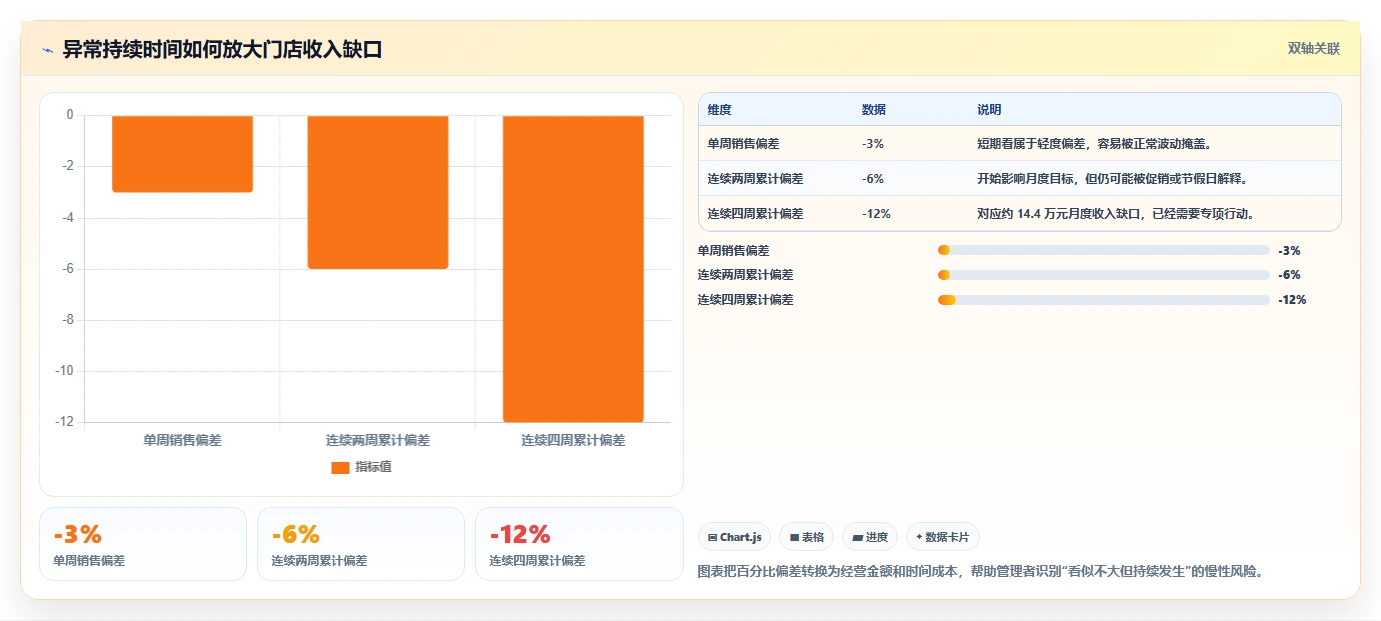The image size is (1381, 621).
Task: Toggle the 指标值 legend swatch
Action: pos(340,467)
